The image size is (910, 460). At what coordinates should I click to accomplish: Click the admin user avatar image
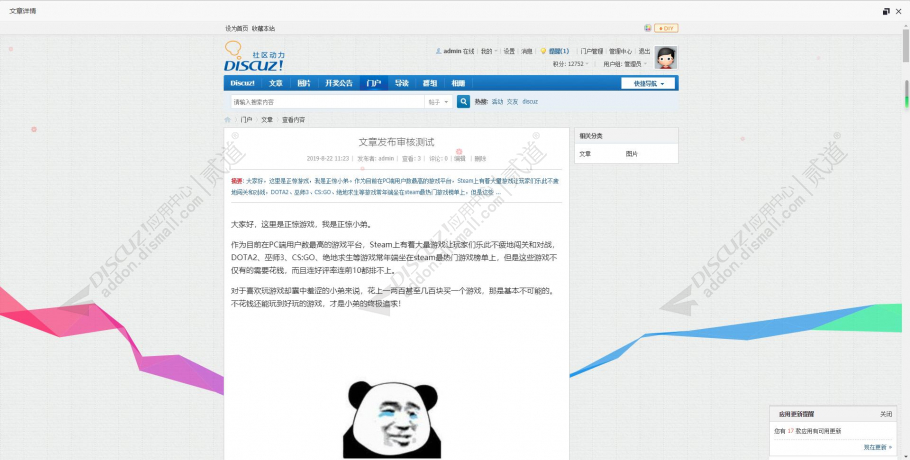(666, 57)
